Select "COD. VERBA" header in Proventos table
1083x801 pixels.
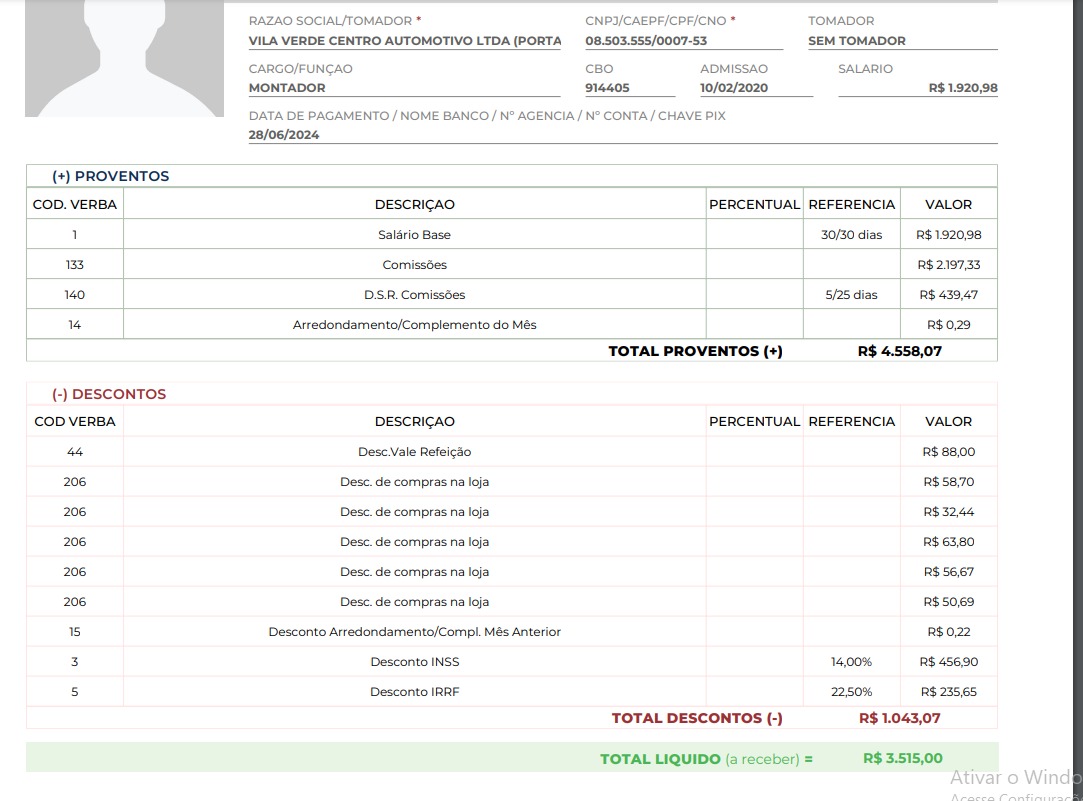click(75, 204)
